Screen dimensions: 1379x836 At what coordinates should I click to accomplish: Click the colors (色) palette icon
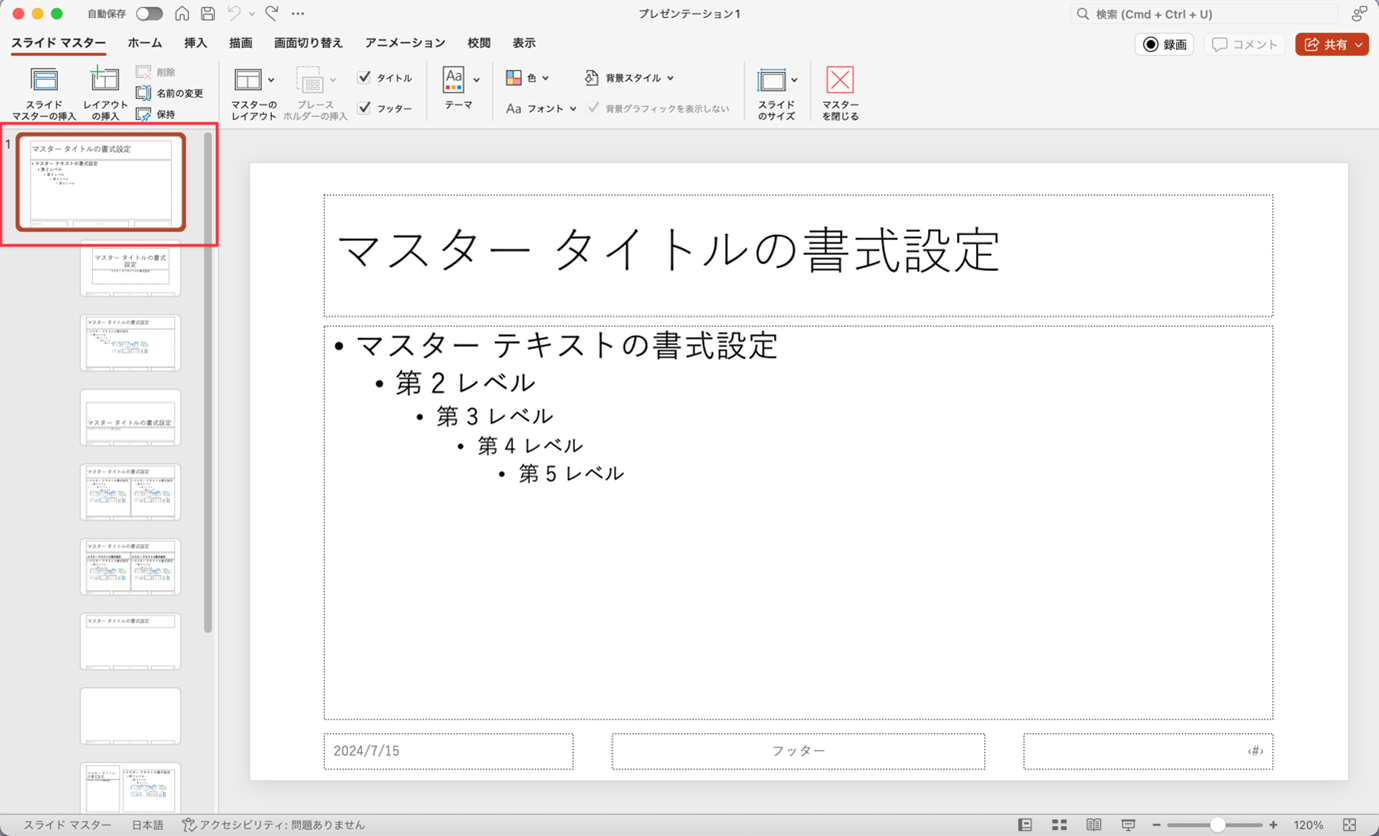(513, 77)
